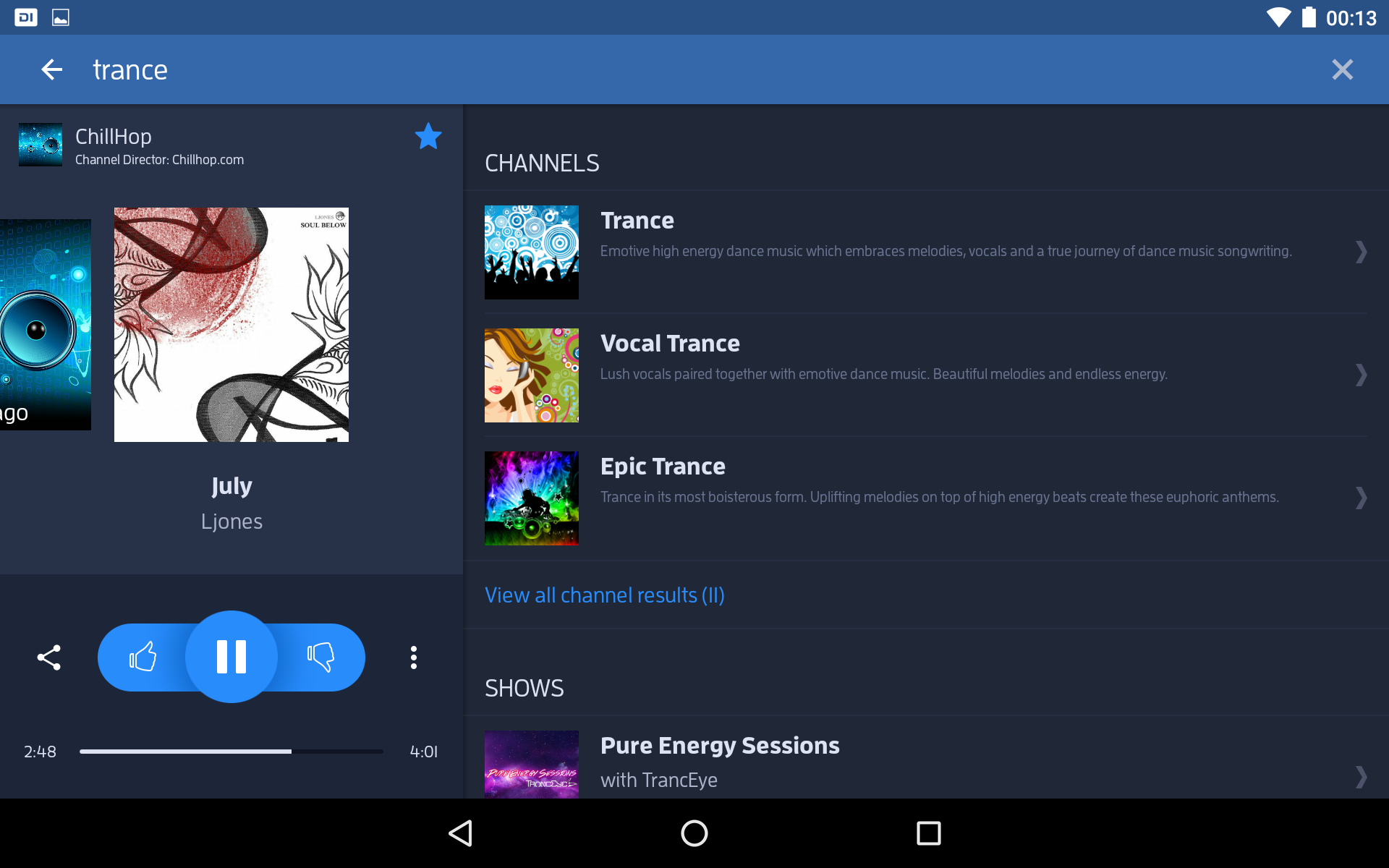Dislike the track with thumbs down
Viewport: 1389px width, 868px height.
pos(320,657)
